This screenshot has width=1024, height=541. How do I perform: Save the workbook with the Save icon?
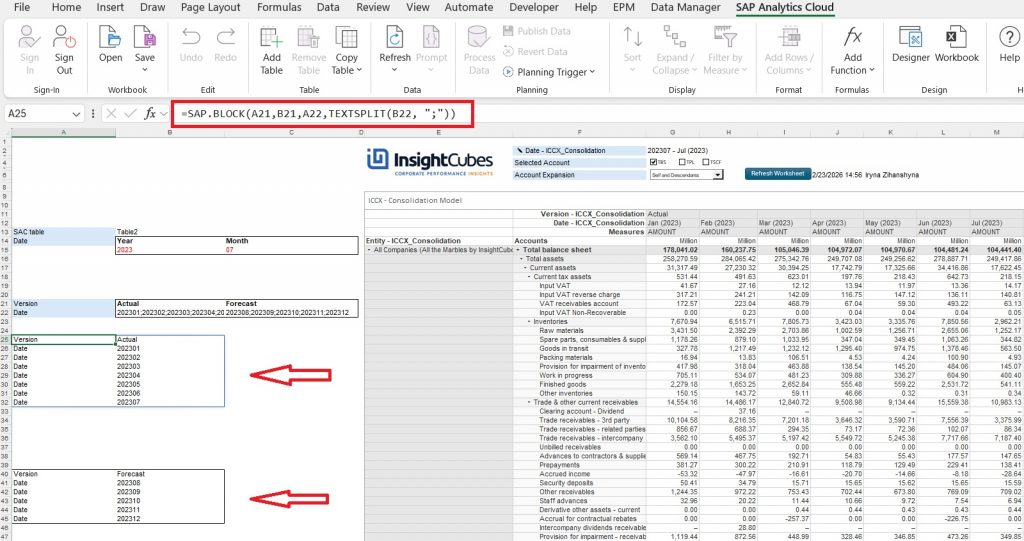coord(145,37)
